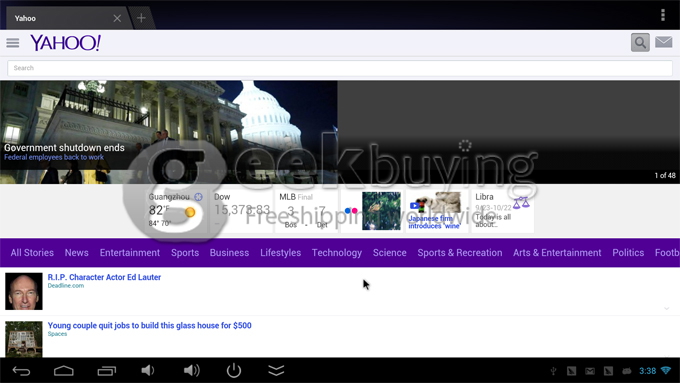
Task: Click Guangzhou location target icon
Action: pyautogui.click(x=199, y=197)
